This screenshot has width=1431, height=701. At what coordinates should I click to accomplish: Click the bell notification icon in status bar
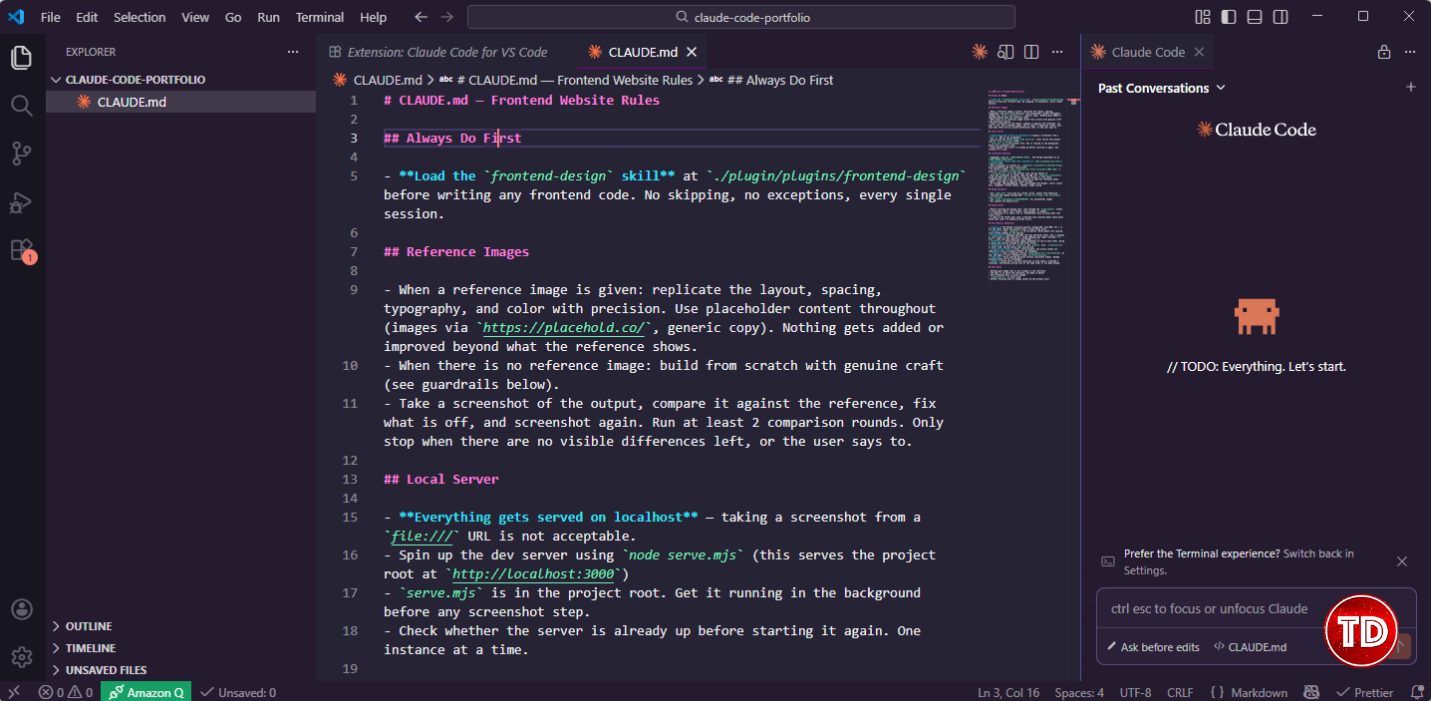pos(1418,691)
